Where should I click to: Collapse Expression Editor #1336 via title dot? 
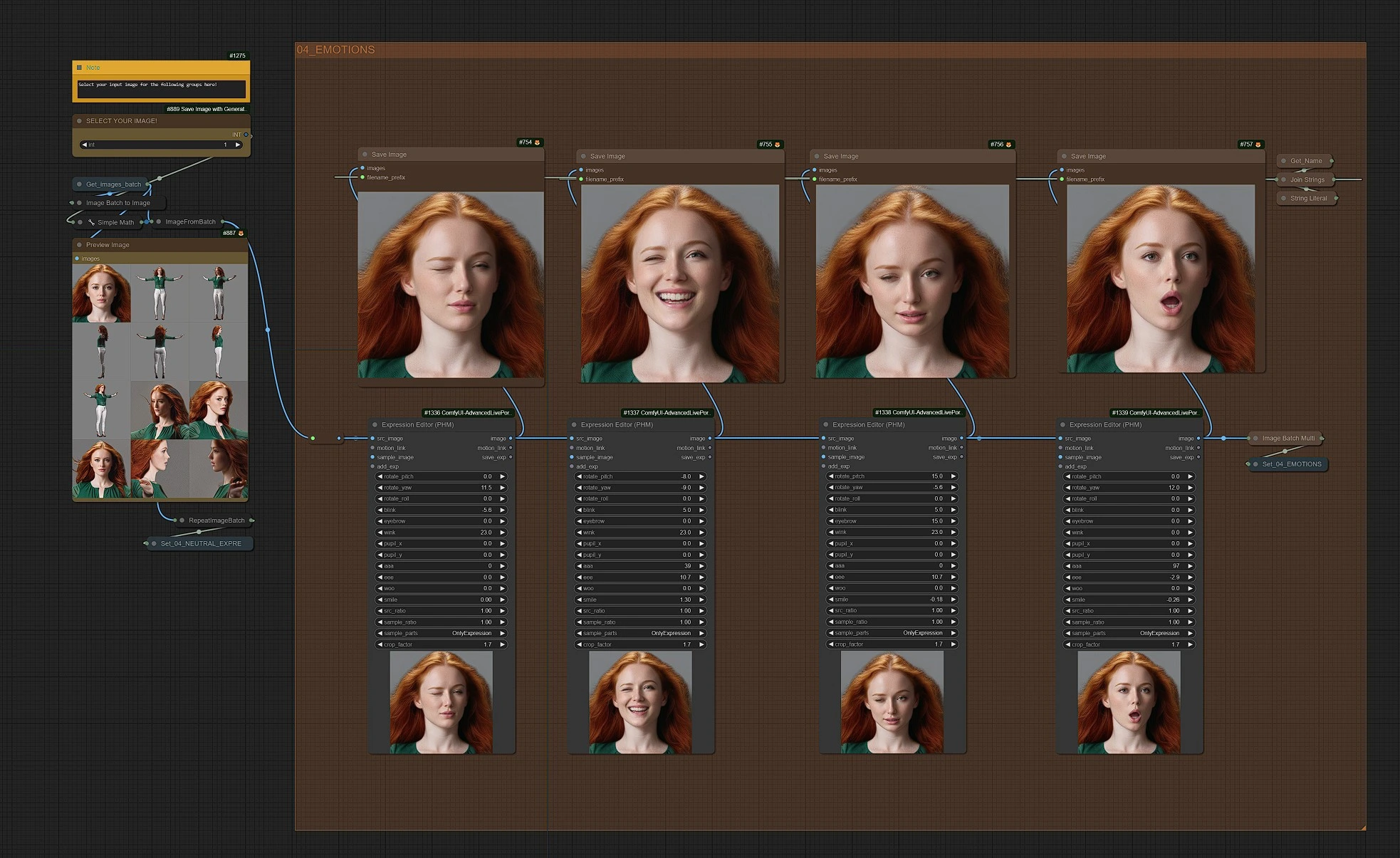click(375, 425)
